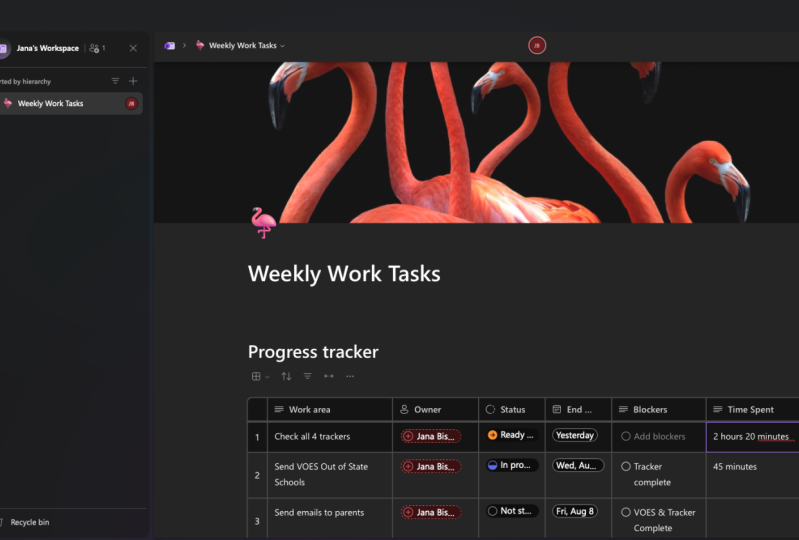Click the lines icon in Blockers header

(x=623, y=410)
